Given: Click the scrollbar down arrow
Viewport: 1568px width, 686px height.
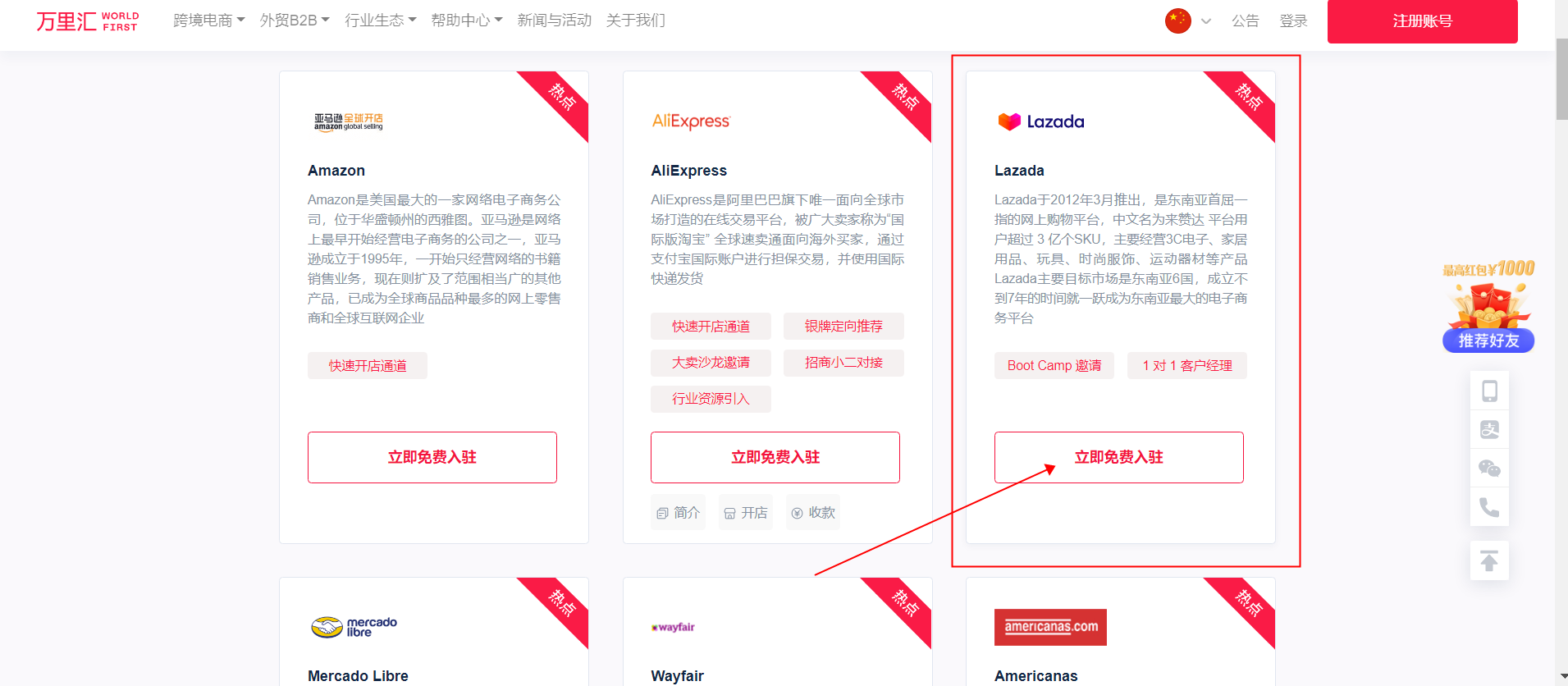Looking at the screenshot, I should pyautogui.click(x=1561, y=678).
